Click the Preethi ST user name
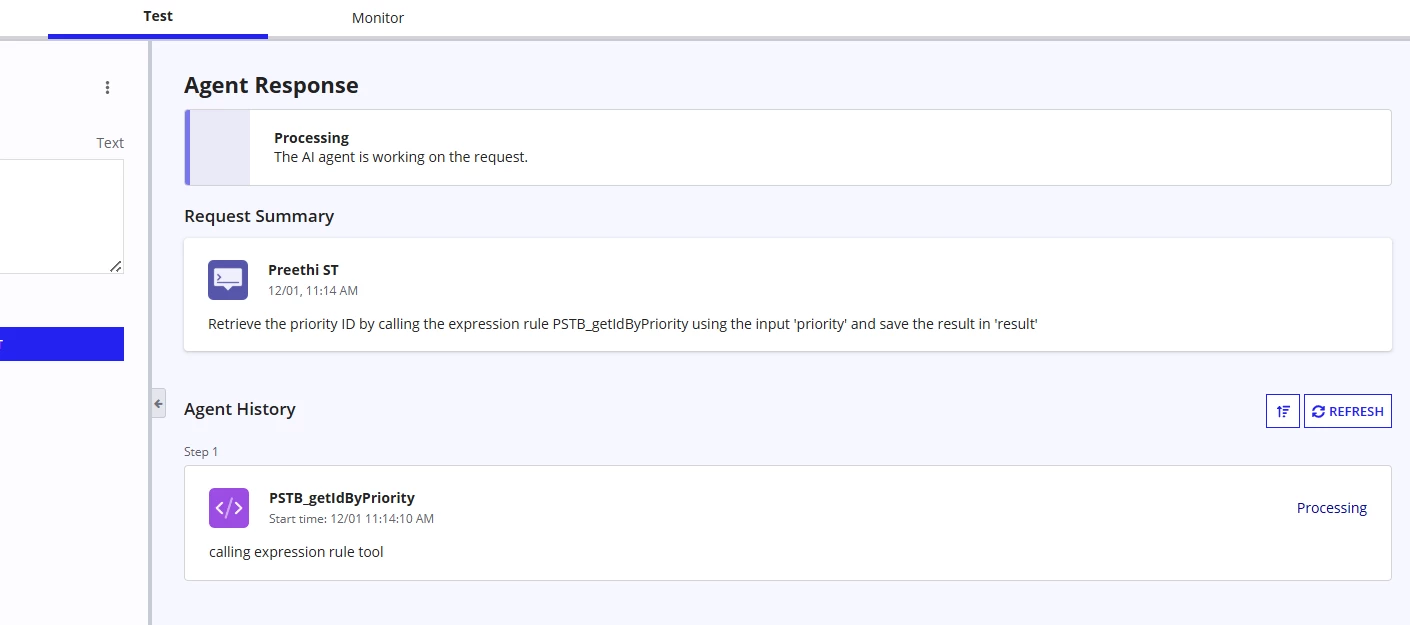 point(303,270)
